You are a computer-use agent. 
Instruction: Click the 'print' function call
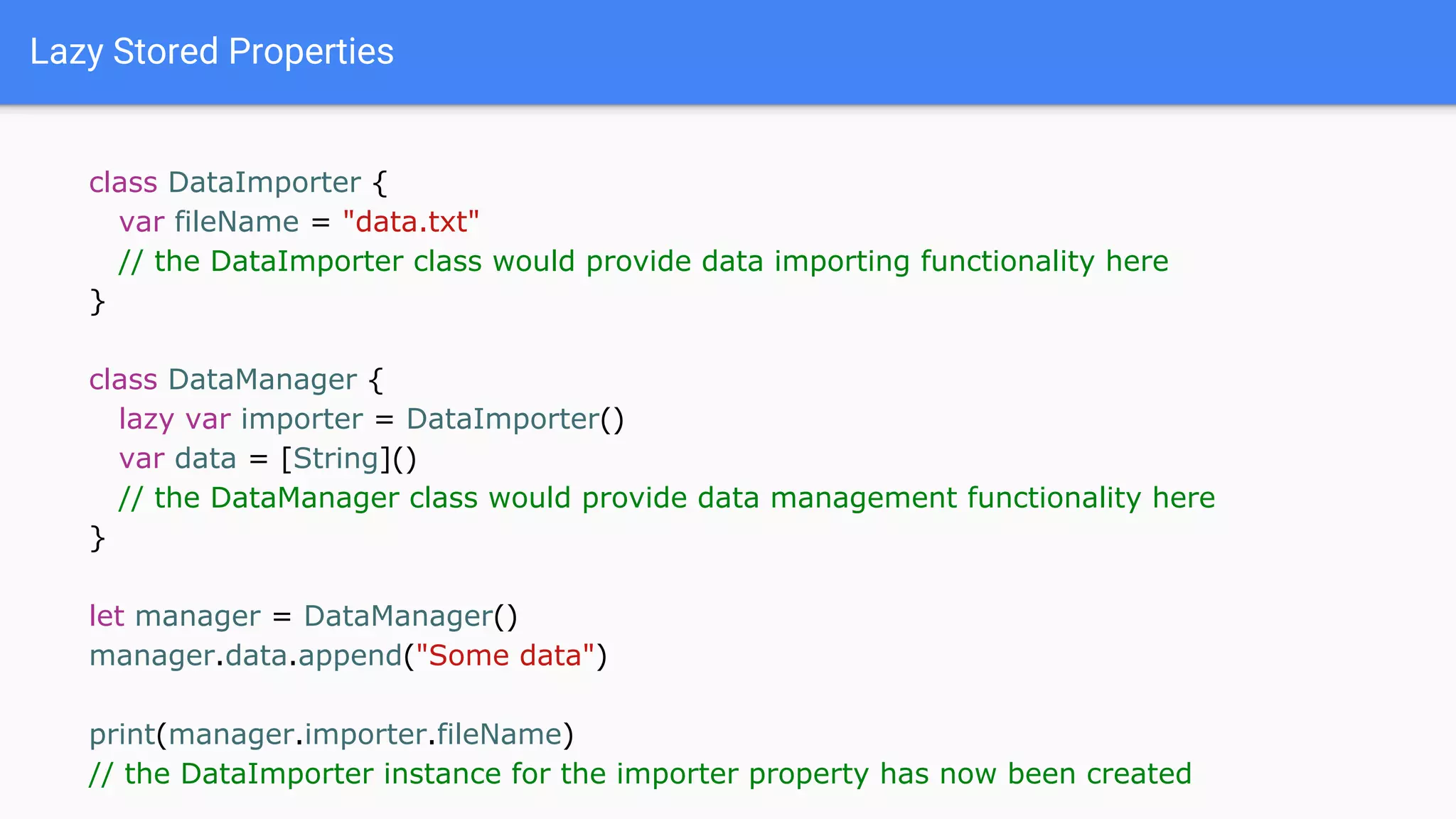122,734
